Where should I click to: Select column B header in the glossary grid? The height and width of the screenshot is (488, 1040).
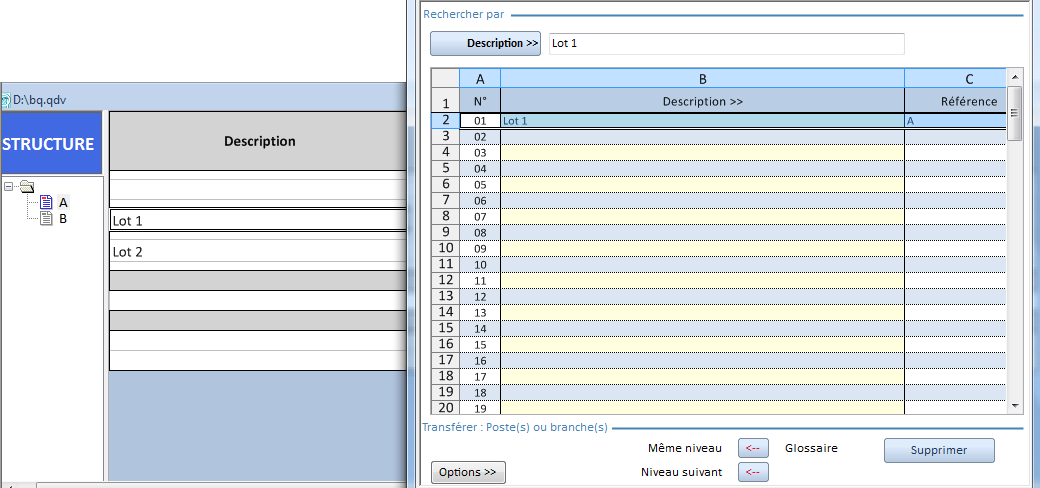(x=702, y=78)
